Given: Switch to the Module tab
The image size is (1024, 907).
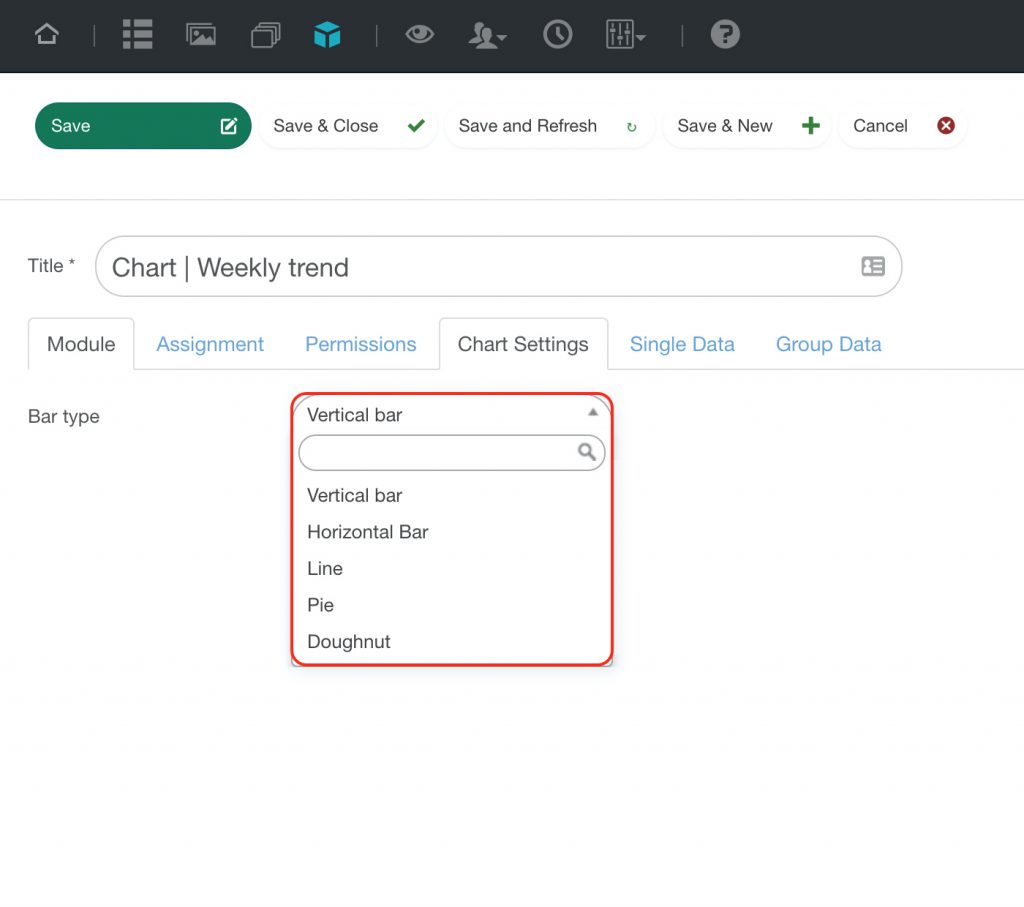Looking at the screenshot, I should 81,344.
